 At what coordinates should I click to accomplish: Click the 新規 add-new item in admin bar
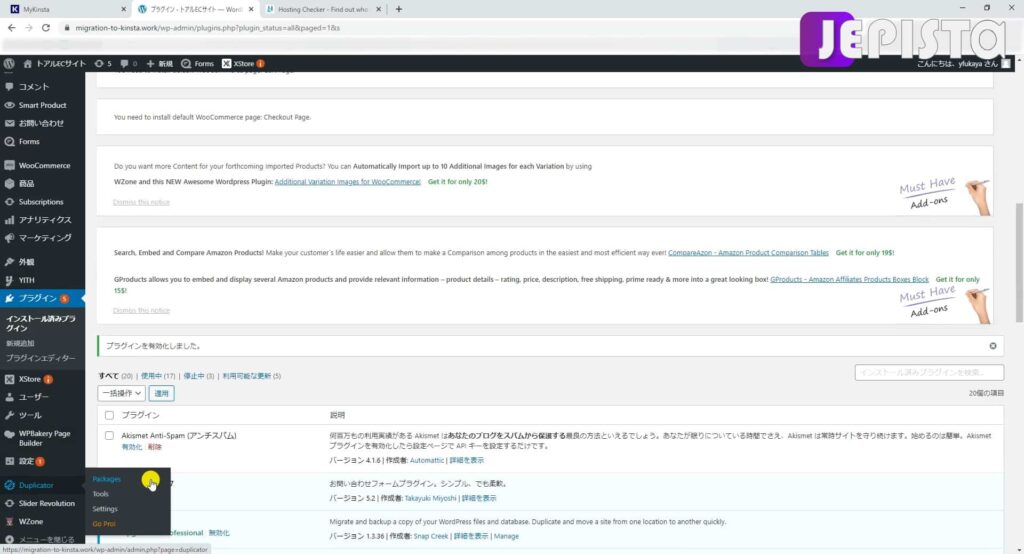point(159,63)
